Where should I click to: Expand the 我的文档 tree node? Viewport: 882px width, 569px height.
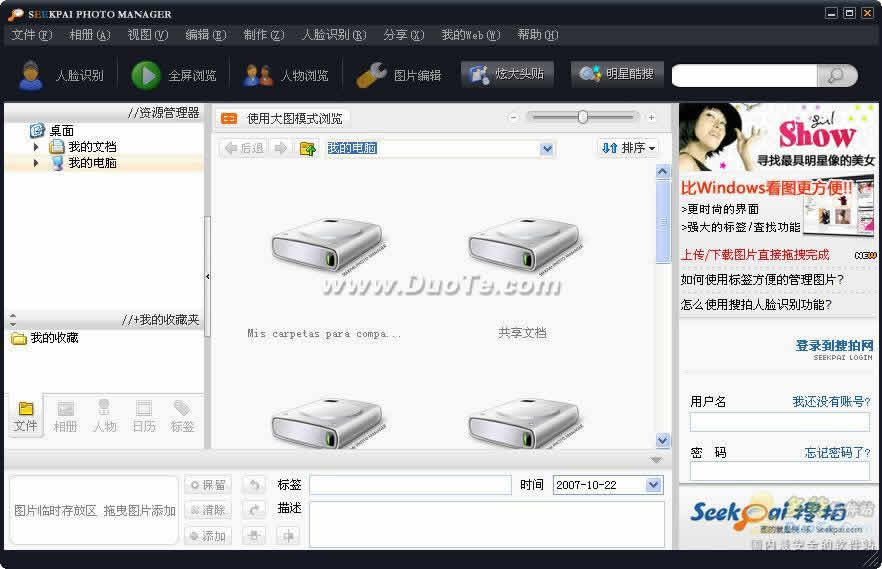point(37,147)
